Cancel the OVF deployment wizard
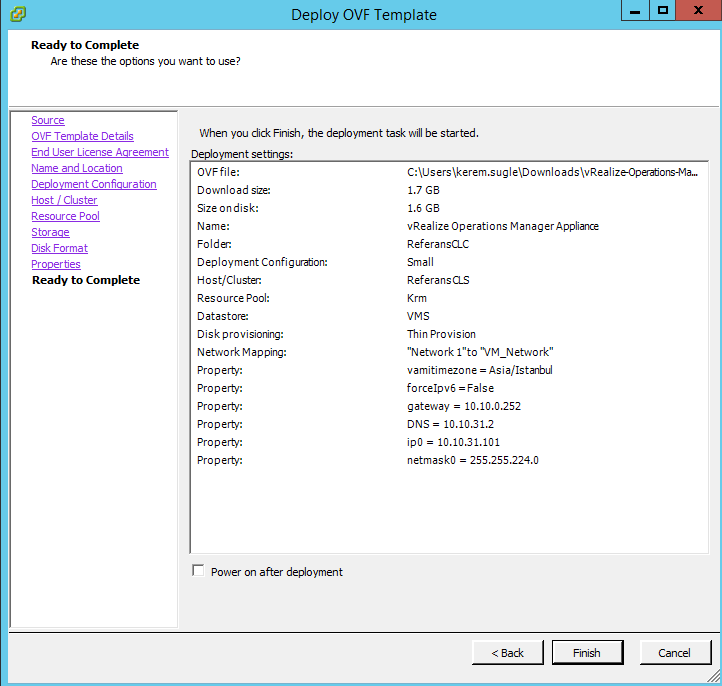 coord(675,653)
